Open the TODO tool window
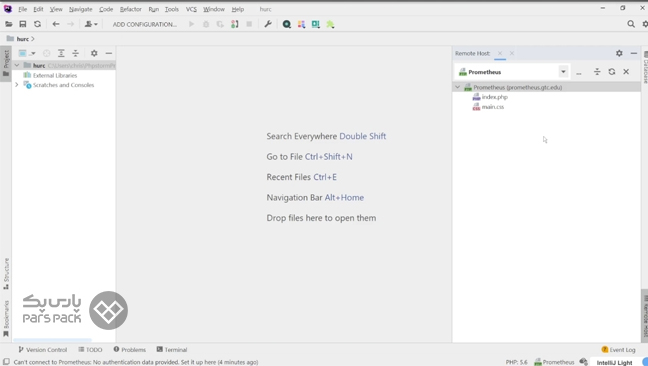Image resolution: width=648 pixels, height=366 pixels. (90, 349)
